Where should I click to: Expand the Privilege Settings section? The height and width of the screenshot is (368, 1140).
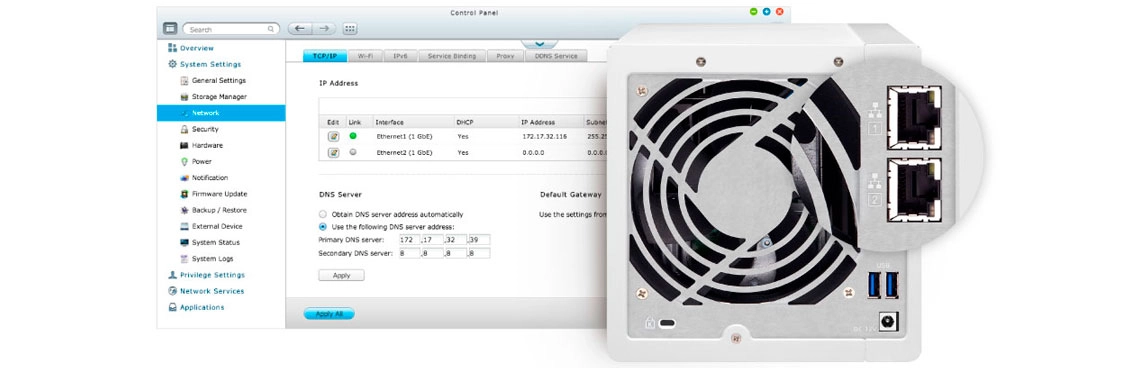pos(206,275)
